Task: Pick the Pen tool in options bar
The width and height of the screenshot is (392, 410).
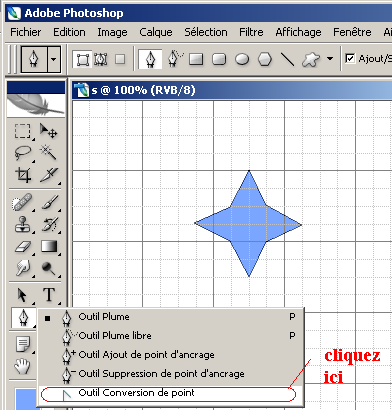Action: tap(150, 59)
